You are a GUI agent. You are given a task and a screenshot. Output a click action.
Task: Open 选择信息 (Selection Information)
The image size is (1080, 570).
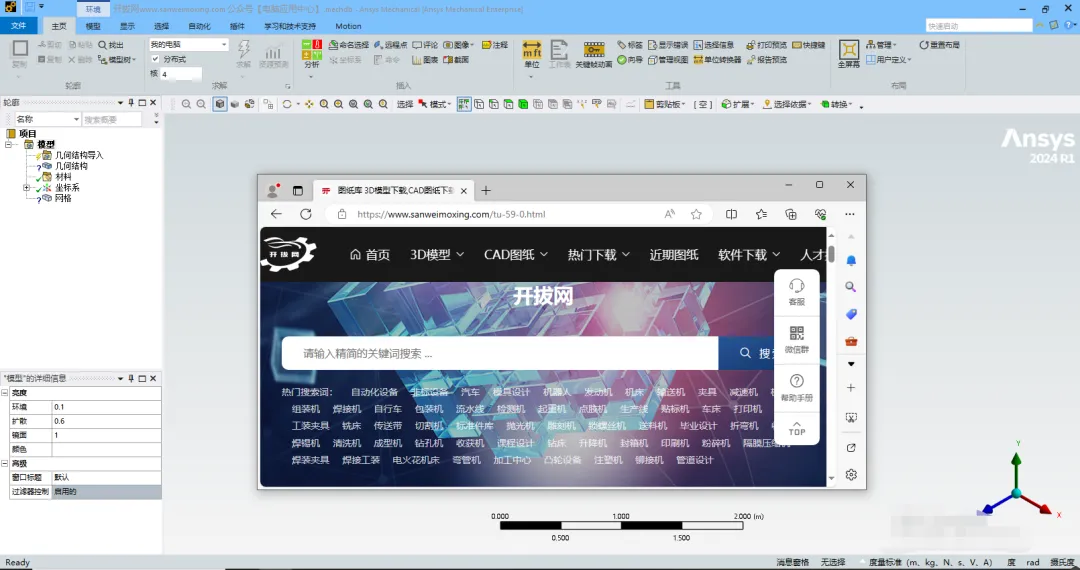714,45
